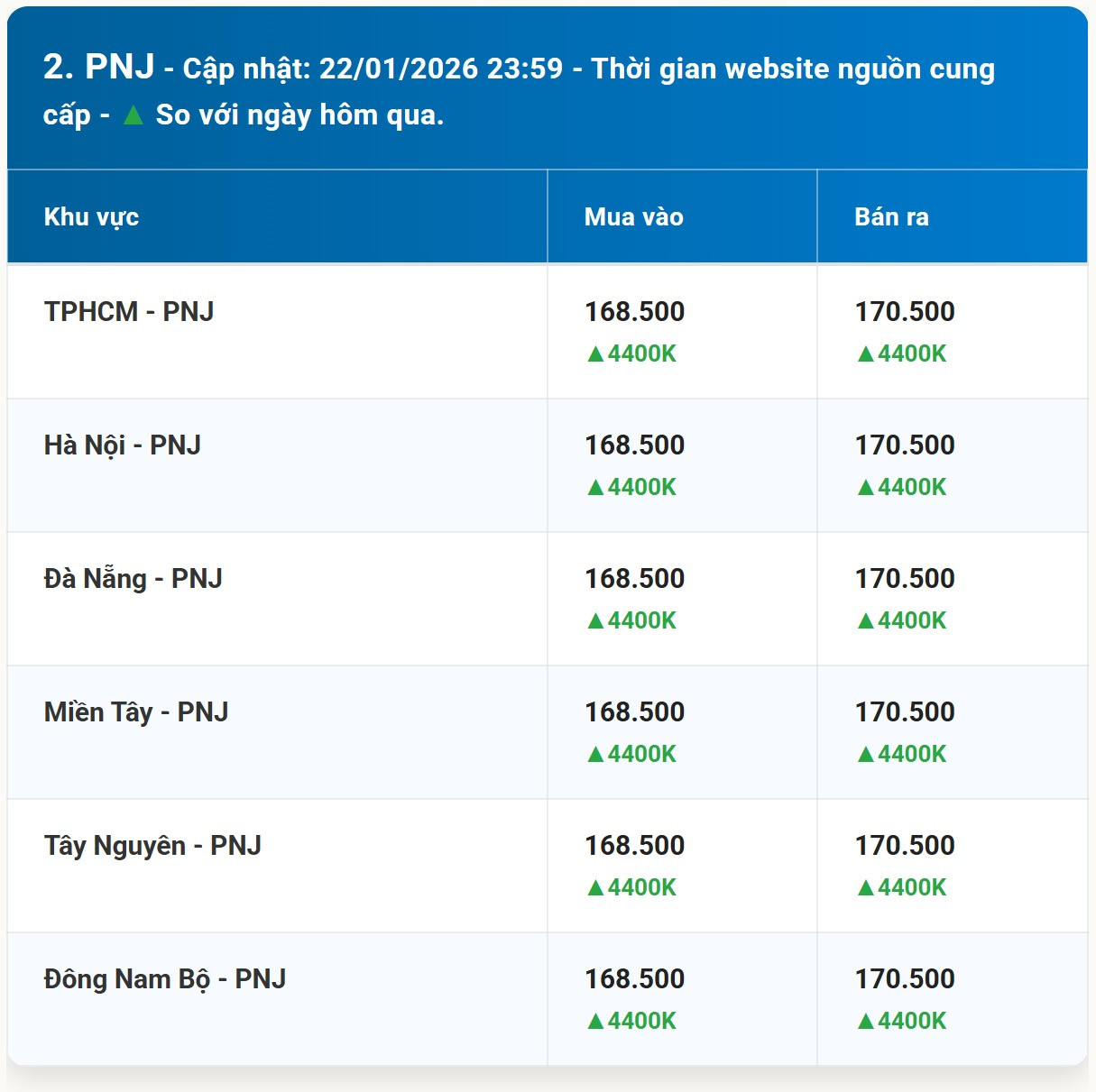Click the 4400K increase under Đà Nẵng Mua vào

[x=631, y=620]
